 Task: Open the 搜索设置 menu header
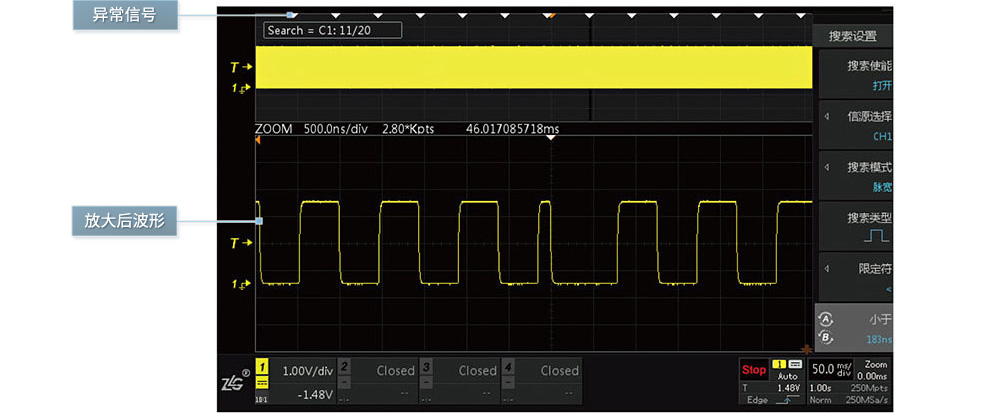[852, 36]
